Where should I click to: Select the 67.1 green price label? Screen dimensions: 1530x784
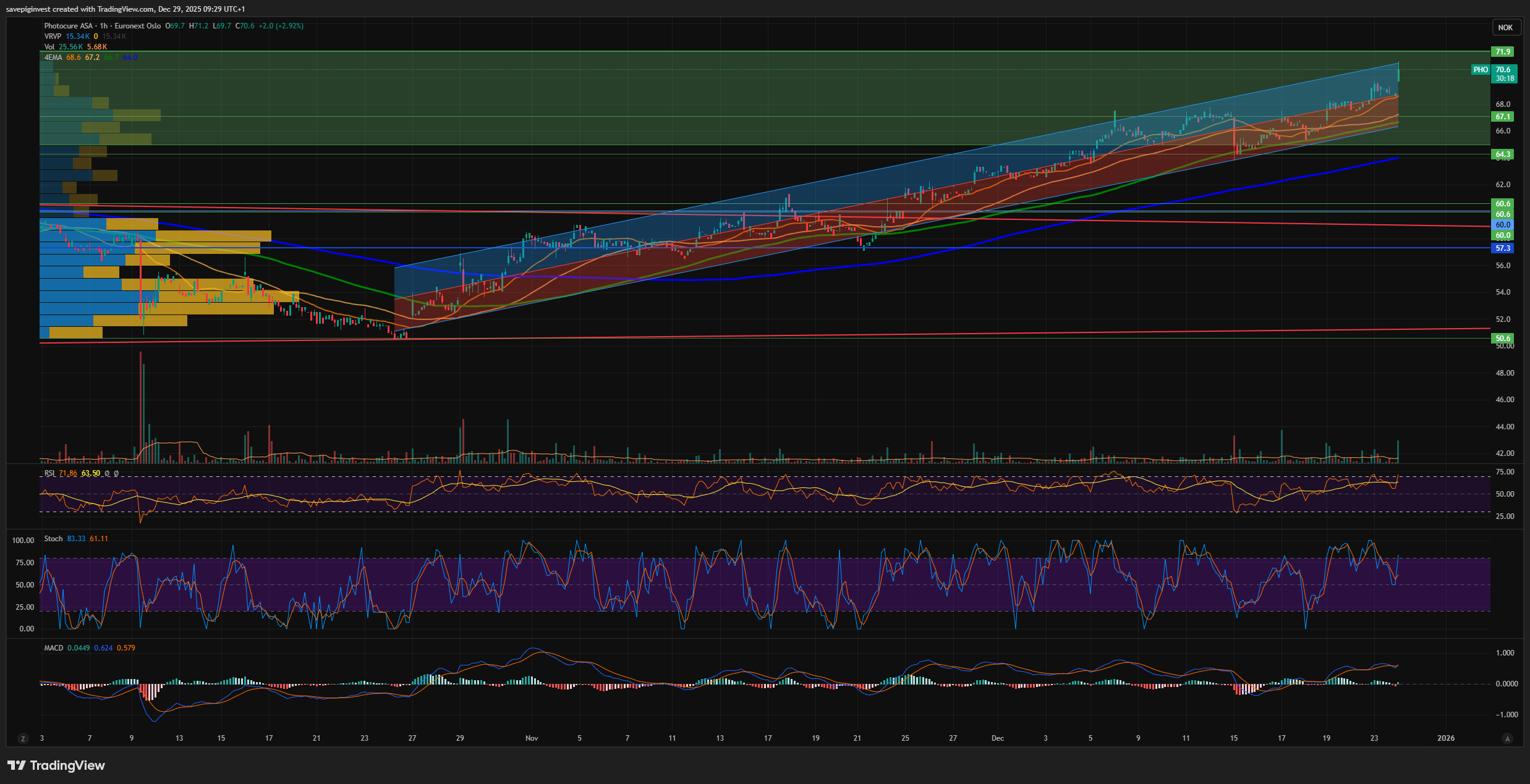click(1503, 117)
